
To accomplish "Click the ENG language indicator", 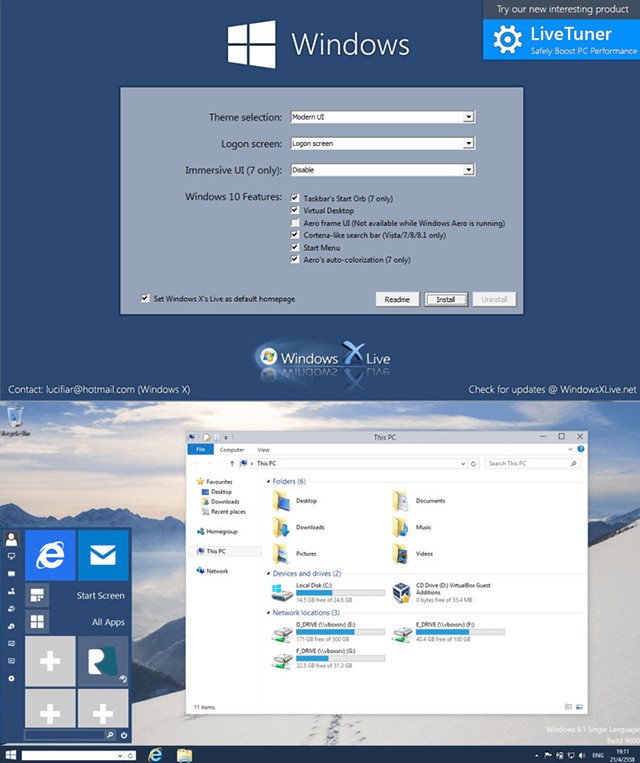I will click(598, 756).
